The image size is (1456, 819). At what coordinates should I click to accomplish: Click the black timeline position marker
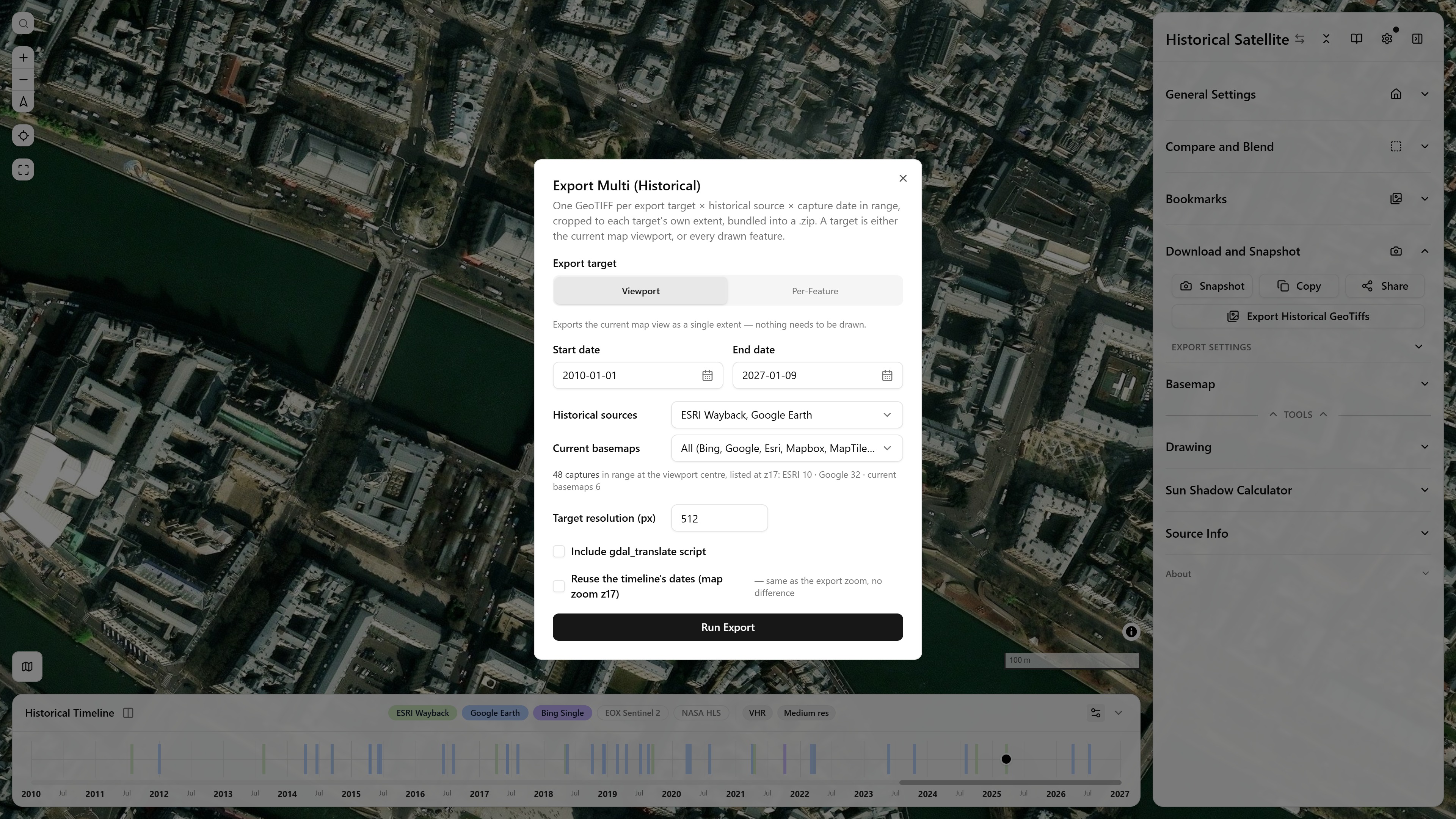point(1006,759)
